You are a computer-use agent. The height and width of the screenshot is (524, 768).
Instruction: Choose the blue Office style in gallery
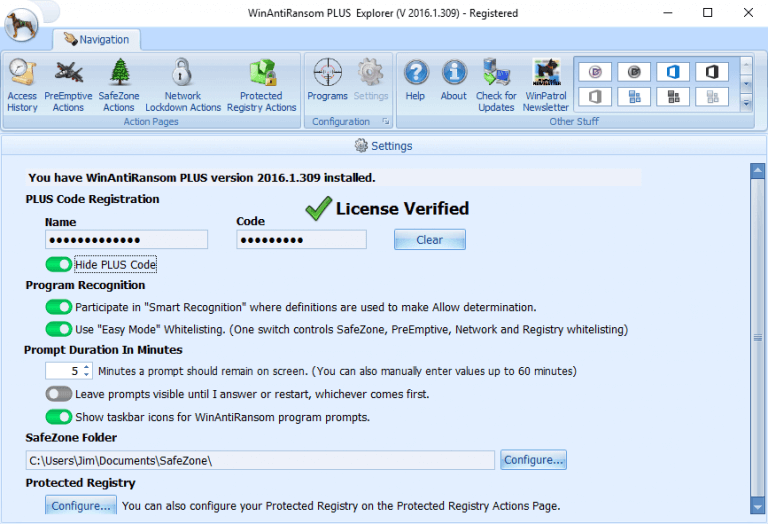[x=673, y=72]
